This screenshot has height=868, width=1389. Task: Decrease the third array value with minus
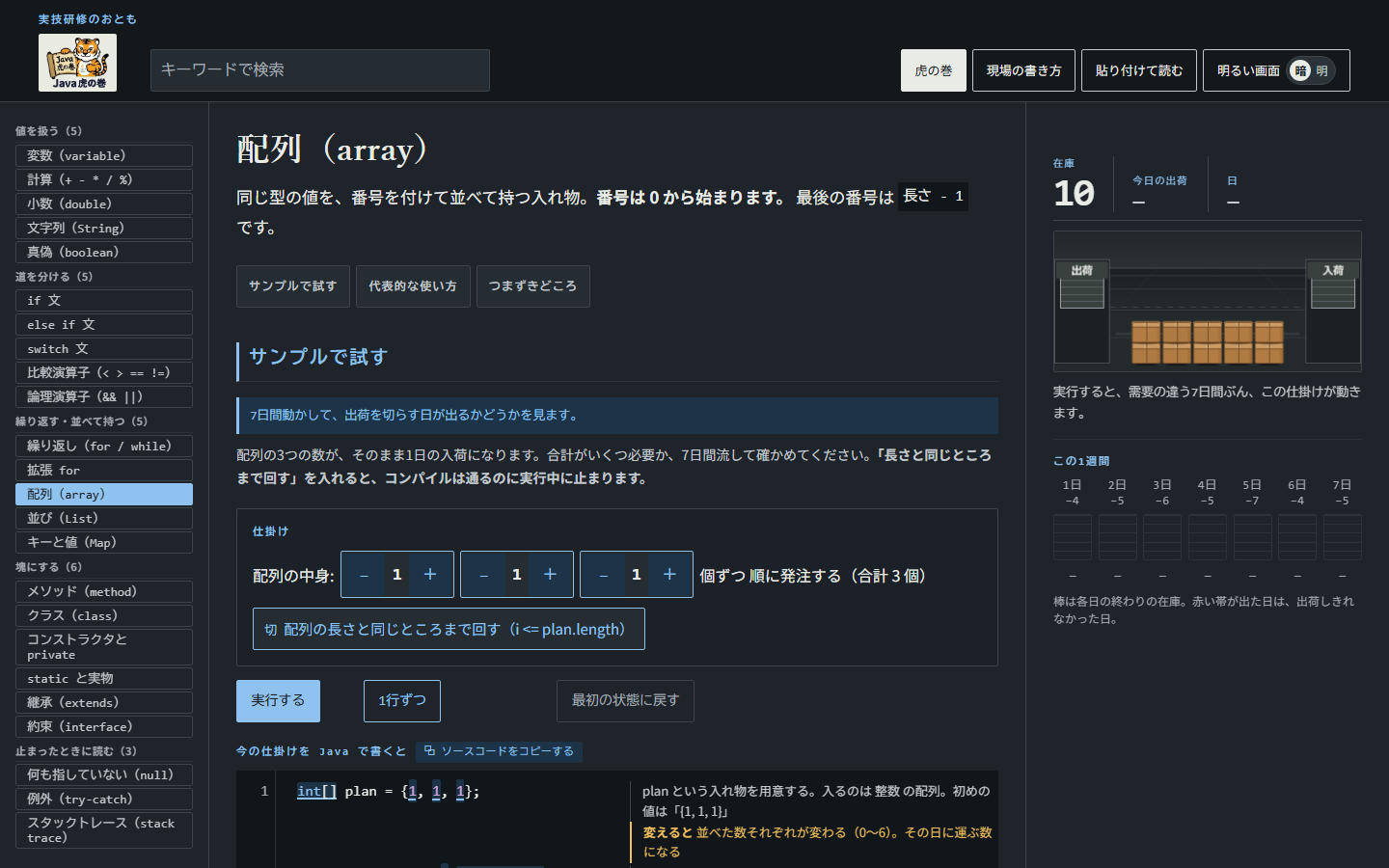point(603,575)
